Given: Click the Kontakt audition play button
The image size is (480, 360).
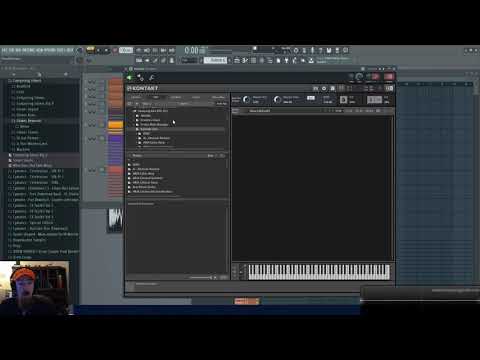Looking at the screenshot, I should (215, 277).
